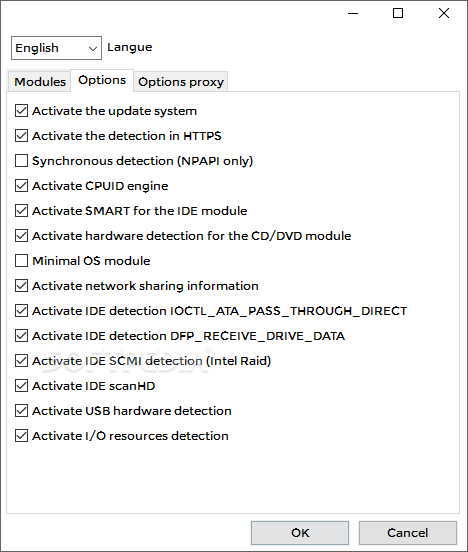Disable Activate USB hardware detection
The height and width of the screenshot is (552, 468).
[21, 410]
